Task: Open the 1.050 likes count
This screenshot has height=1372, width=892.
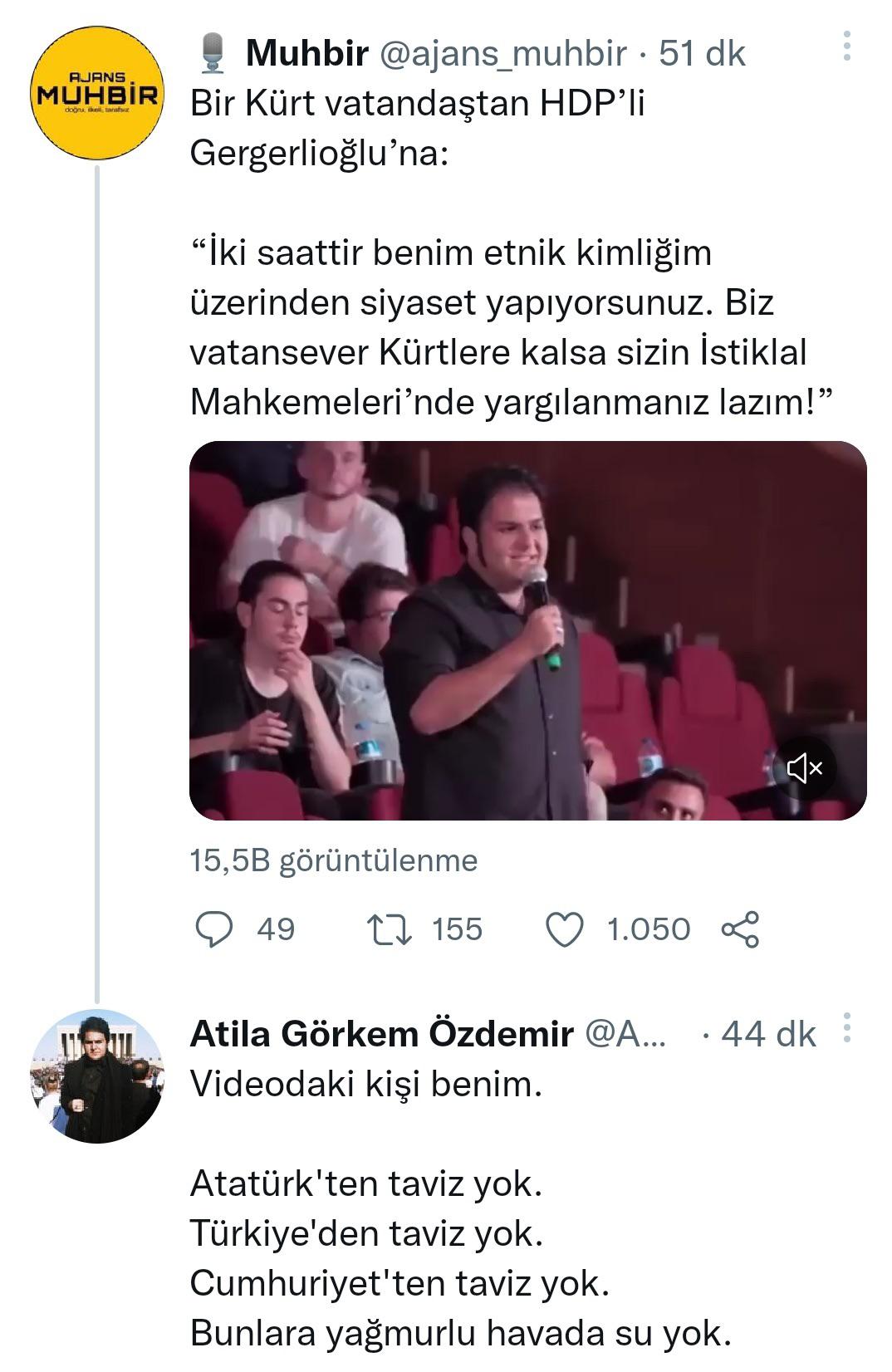Action: point(648,929)
